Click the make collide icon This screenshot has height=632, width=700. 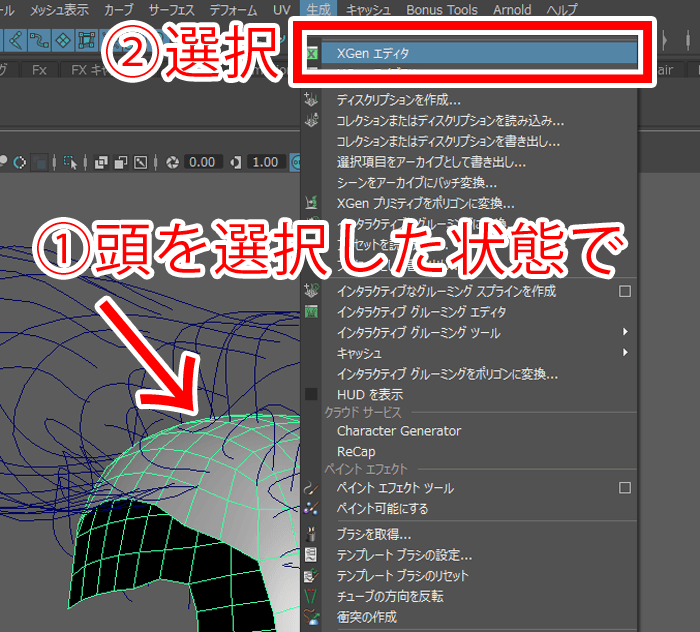(311, 616)
